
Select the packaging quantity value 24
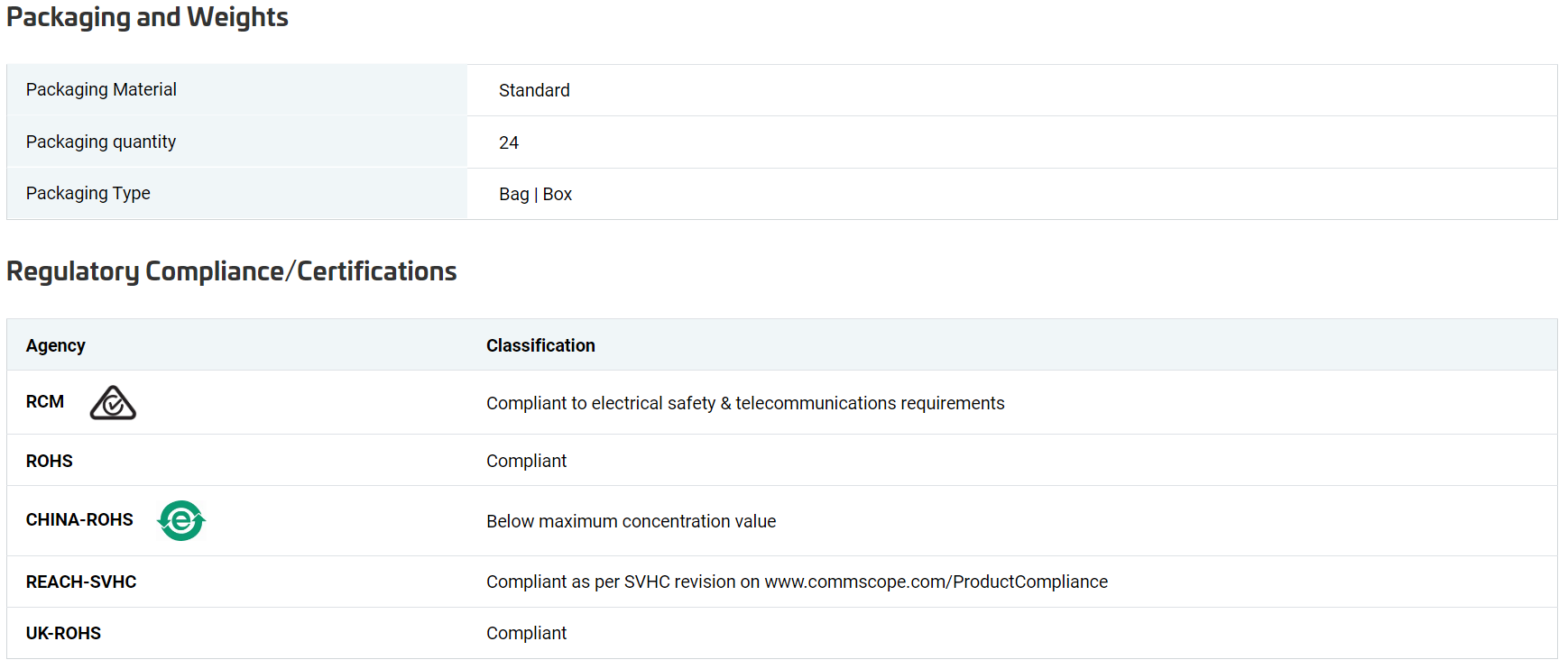(509, 142)
